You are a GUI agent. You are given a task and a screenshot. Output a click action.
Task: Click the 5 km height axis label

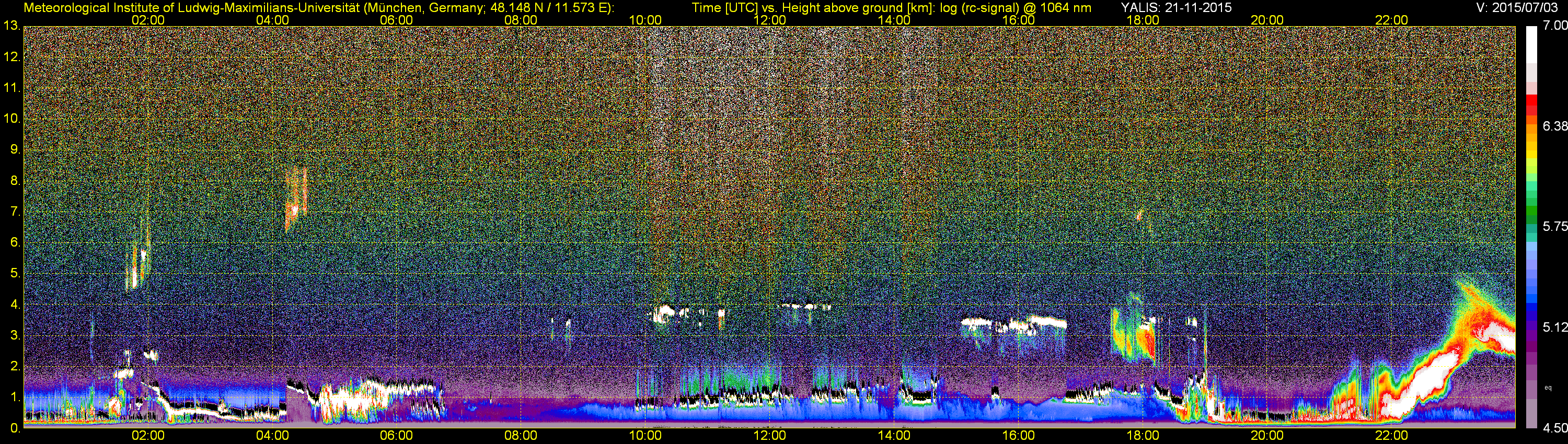pos(16,273)
